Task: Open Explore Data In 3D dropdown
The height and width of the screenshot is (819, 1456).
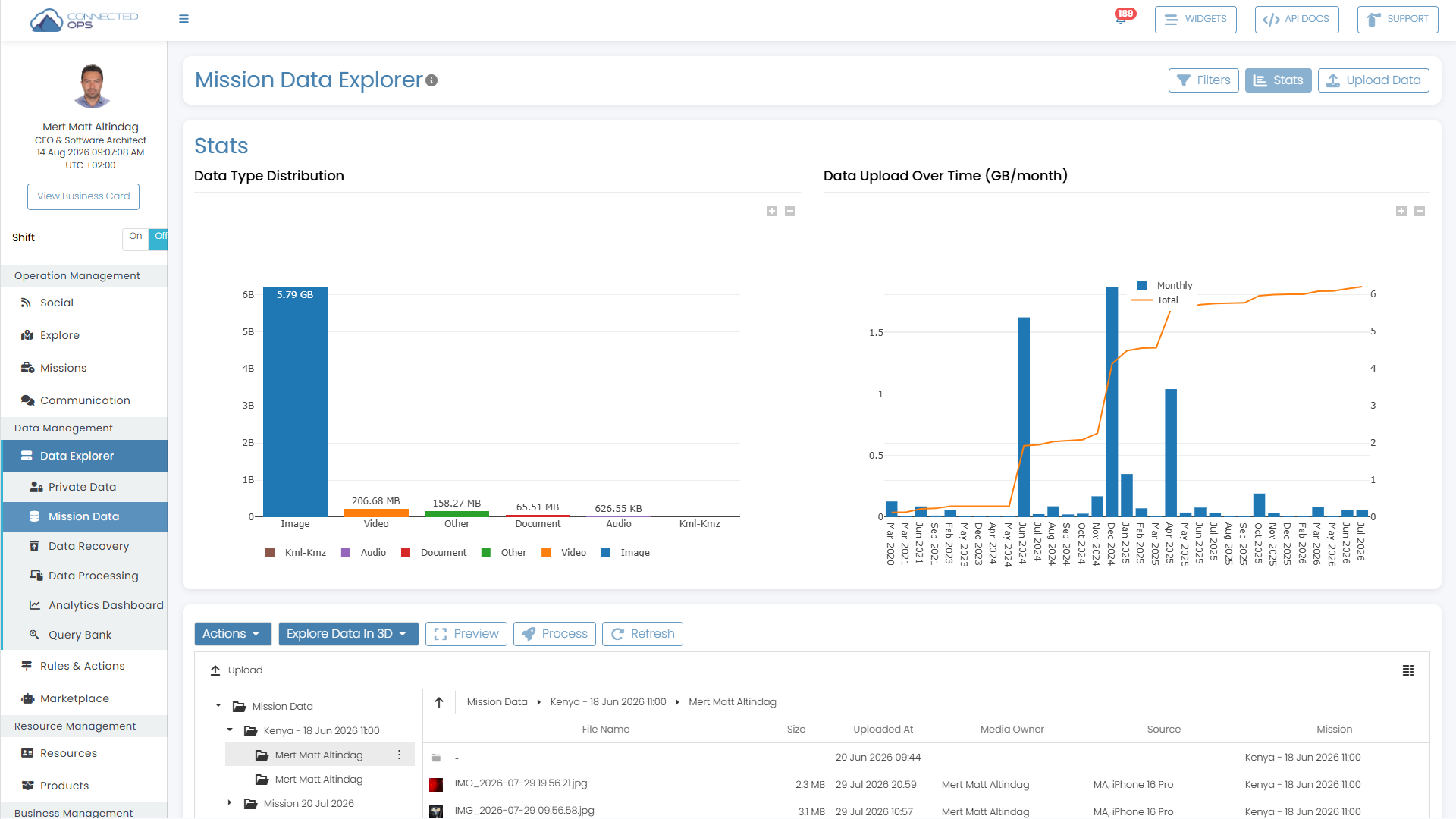Action: (348, 634)
